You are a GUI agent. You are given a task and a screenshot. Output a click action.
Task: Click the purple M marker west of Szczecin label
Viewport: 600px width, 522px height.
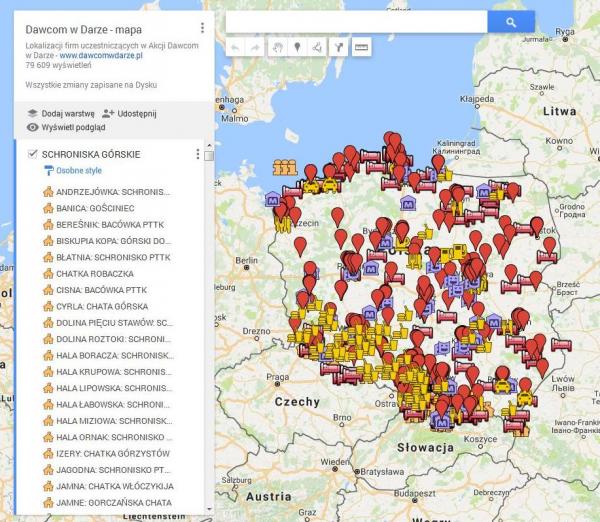(273, 199)
